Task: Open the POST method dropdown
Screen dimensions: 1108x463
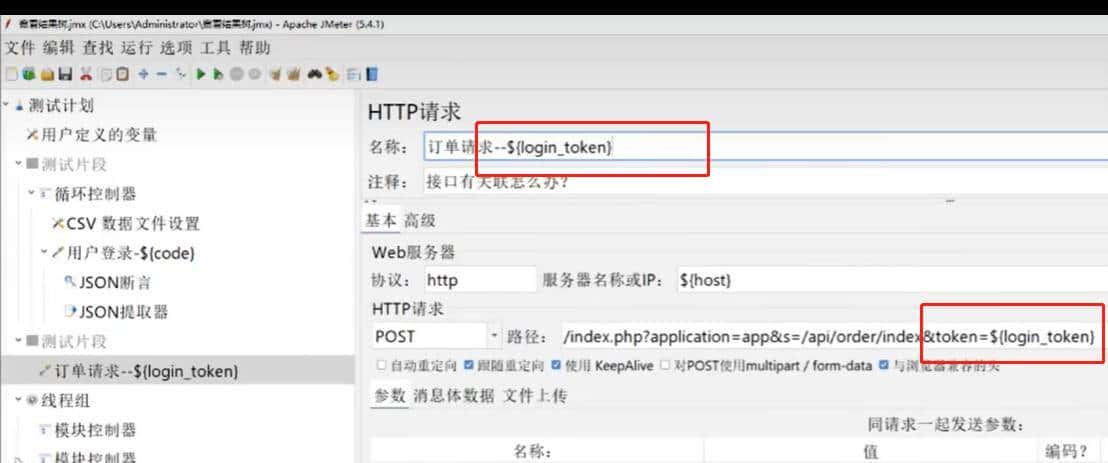Action: pos(494,336)
